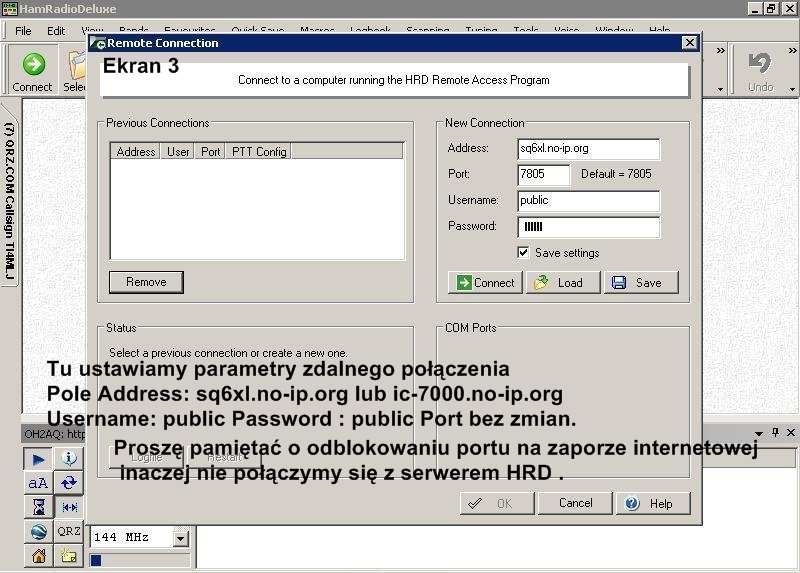The height and width of the screenshot is (573, 800).
Task: Click the fit-width arrows icon
Action: tap(69, 507)
